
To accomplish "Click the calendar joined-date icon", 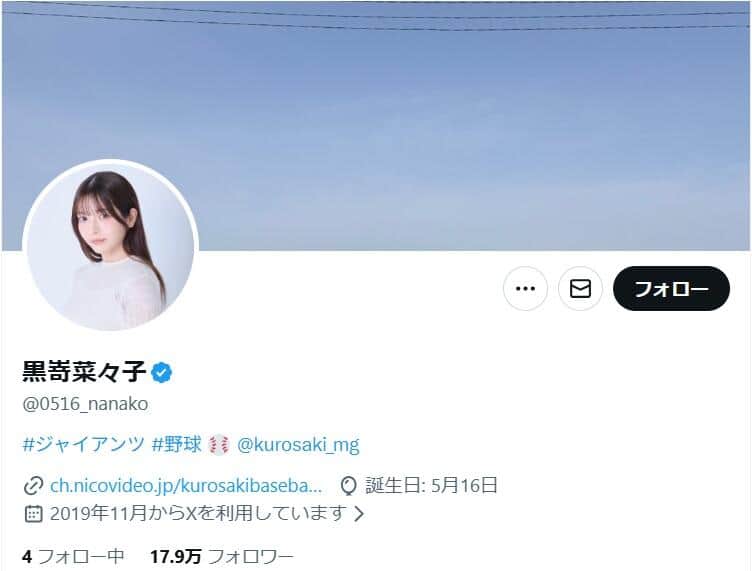I will click(33, 513).
